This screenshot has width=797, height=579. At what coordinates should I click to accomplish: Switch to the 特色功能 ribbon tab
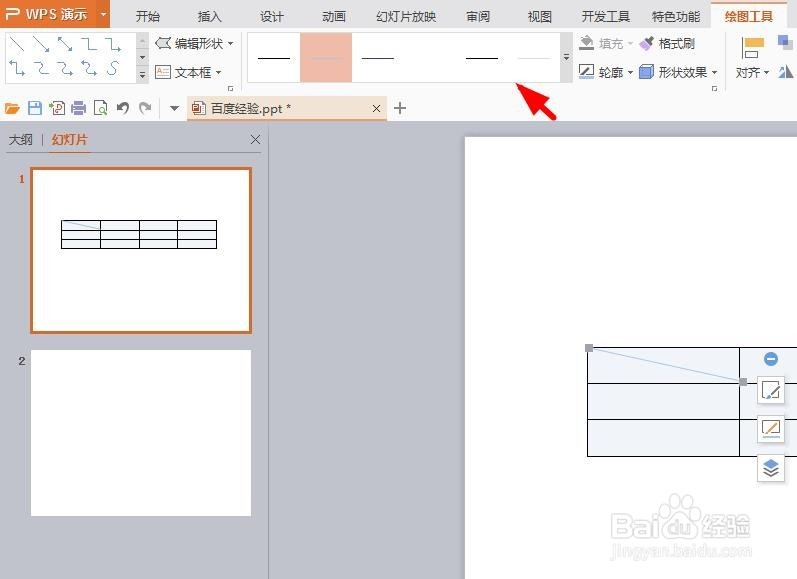pyautogui.click(x=676, y=16)
